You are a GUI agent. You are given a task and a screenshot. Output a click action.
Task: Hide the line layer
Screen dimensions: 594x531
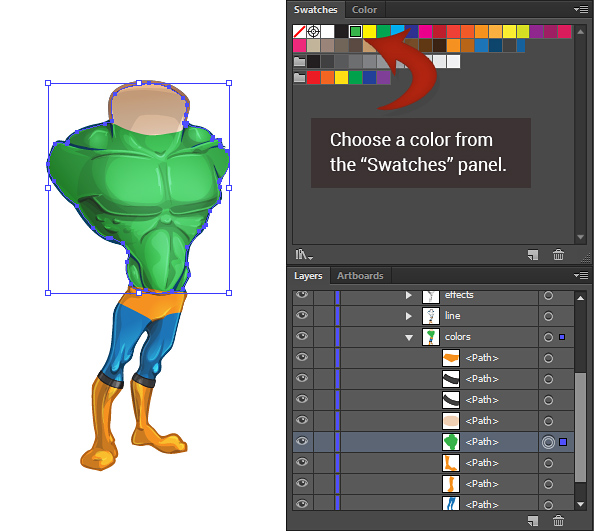click(302, 315)
